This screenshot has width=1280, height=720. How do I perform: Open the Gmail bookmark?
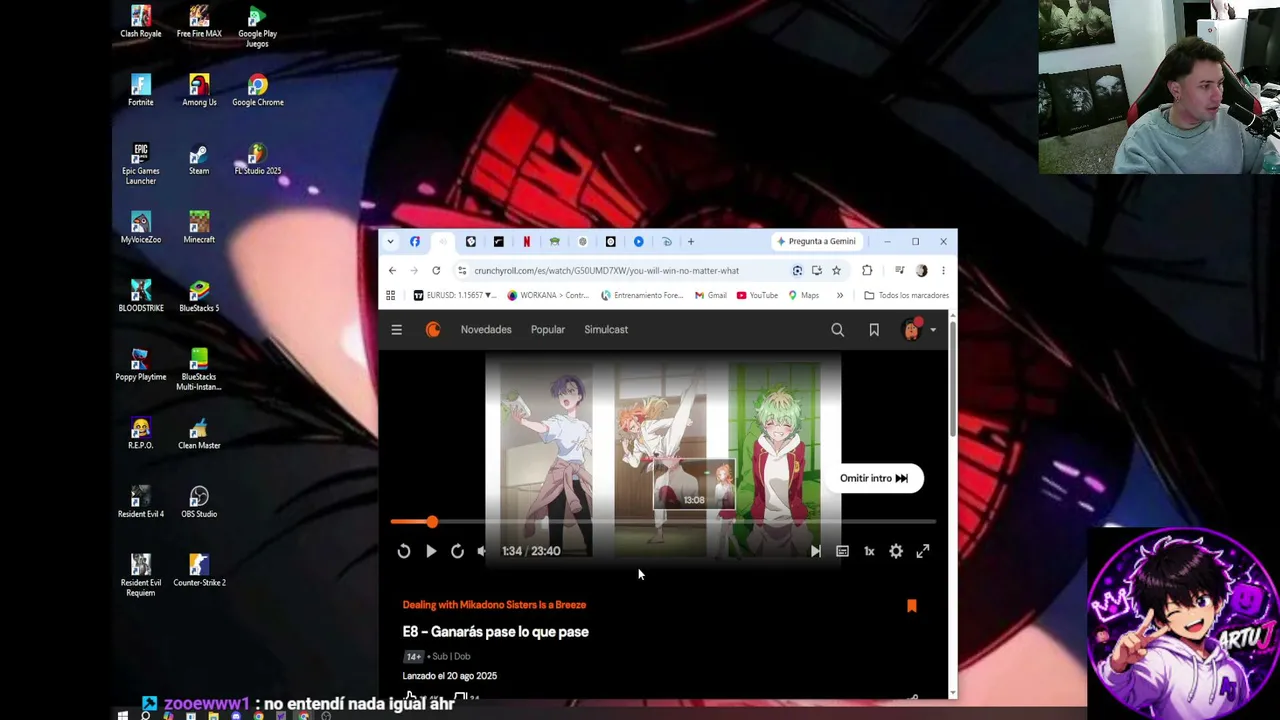pyautogui.click(x=710, y=295)
